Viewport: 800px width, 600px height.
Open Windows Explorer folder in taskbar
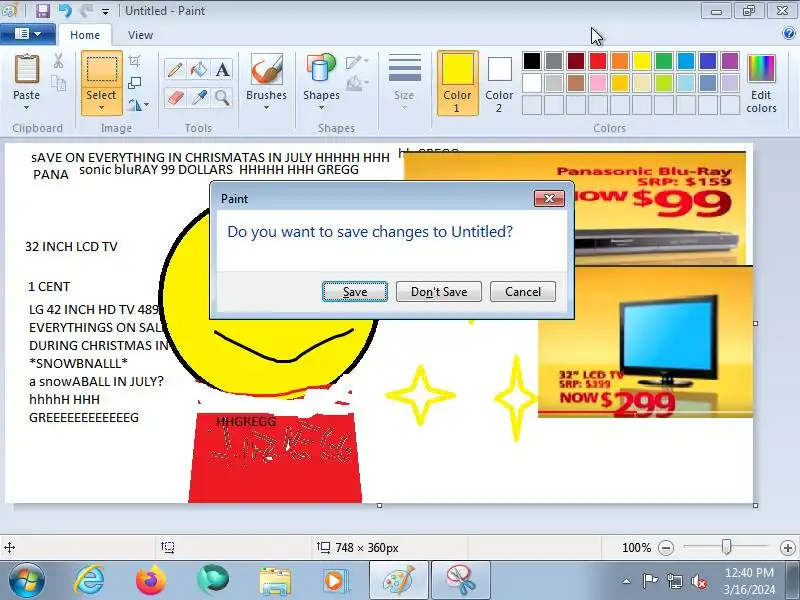pyautogui.click(x=274, y=580)
